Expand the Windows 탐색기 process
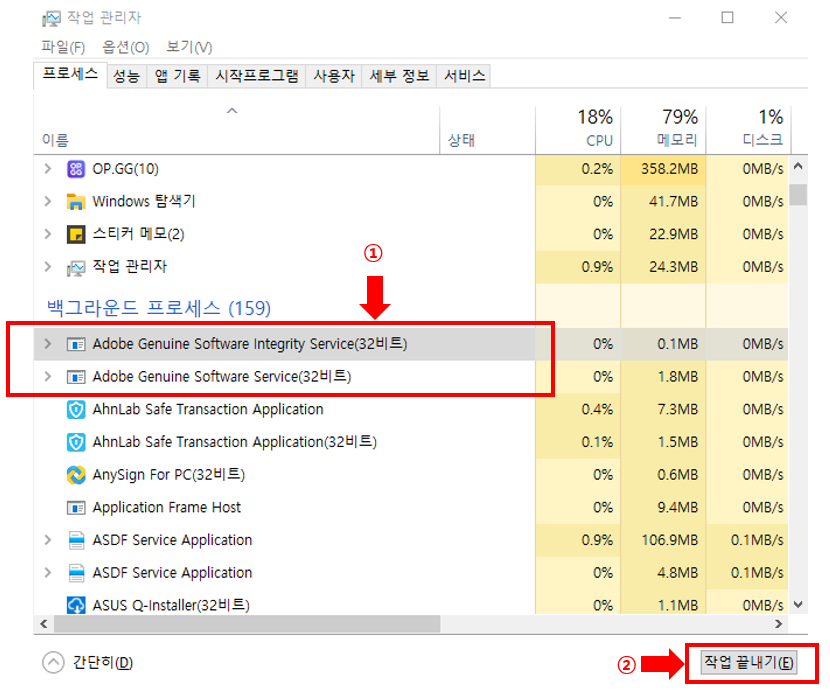The image size is (830, 690). tap(48, 202)
